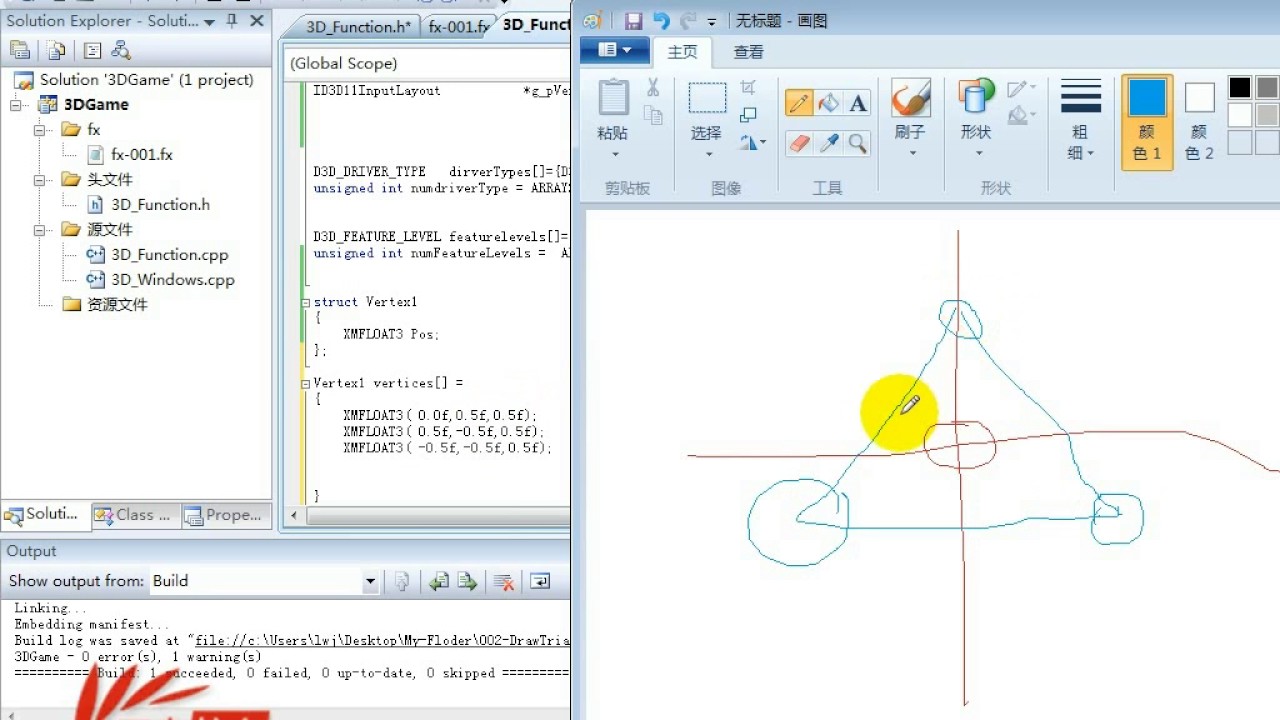1280x720 pixels.
Task: Select the Color picker eyedropper tool
Action: pos(828,143)
